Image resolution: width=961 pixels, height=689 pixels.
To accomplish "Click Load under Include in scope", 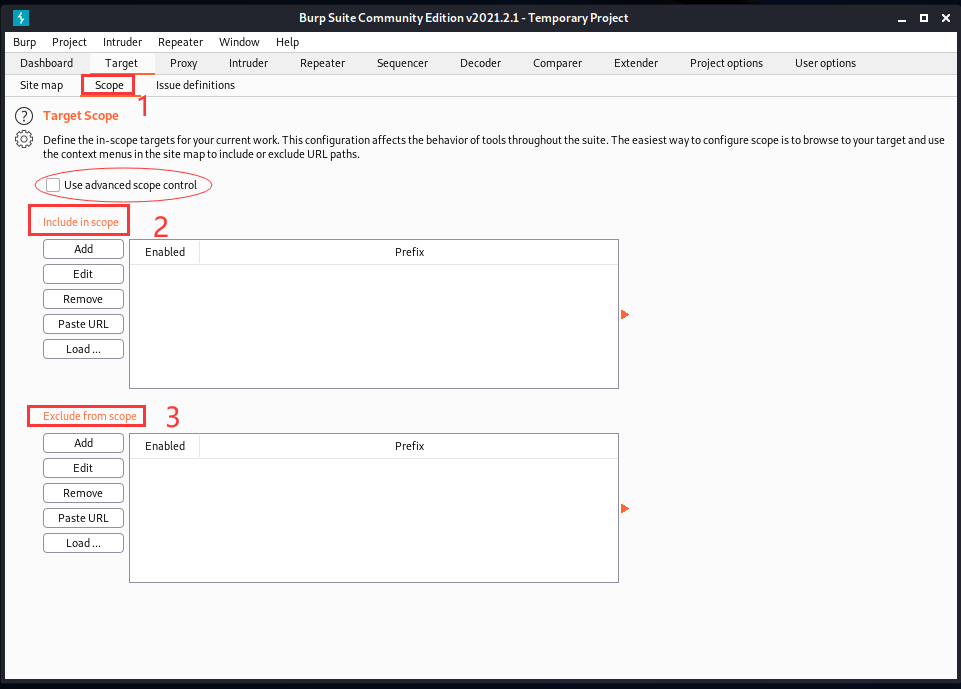I will 83,349.
